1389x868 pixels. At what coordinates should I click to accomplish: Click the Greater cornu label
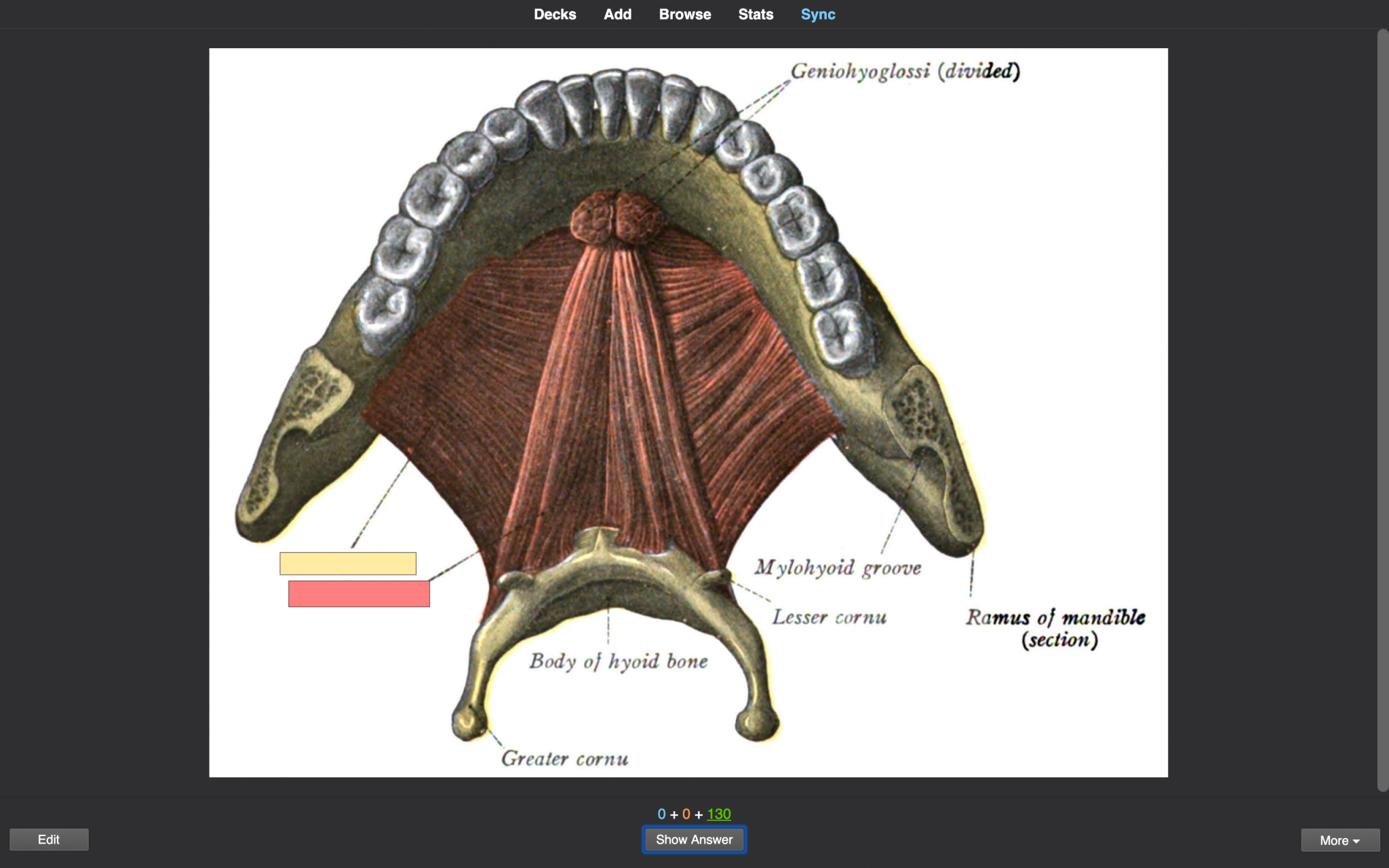(x=564, y=758)
